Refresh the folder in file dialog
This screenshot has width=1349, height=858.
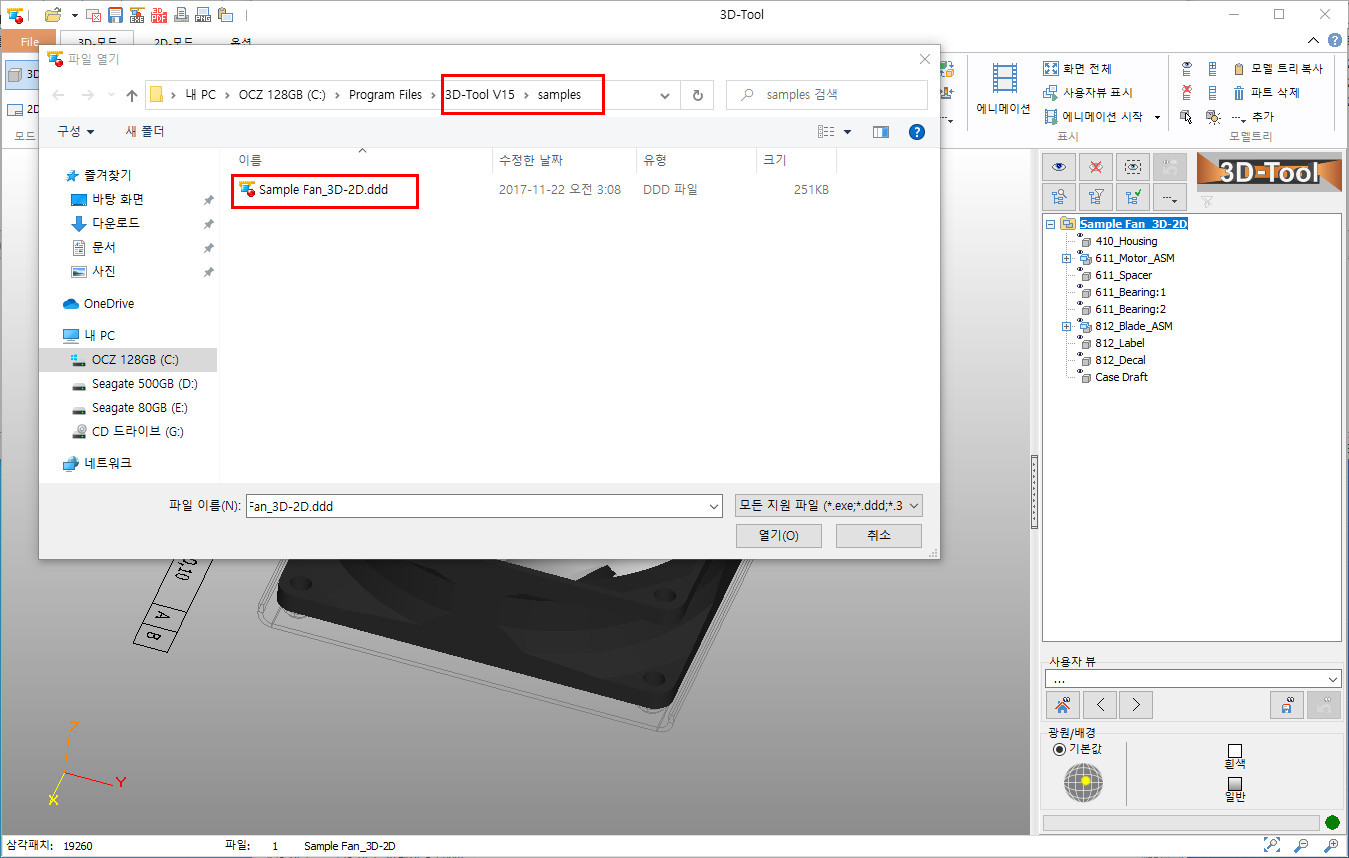pos(697,95)
